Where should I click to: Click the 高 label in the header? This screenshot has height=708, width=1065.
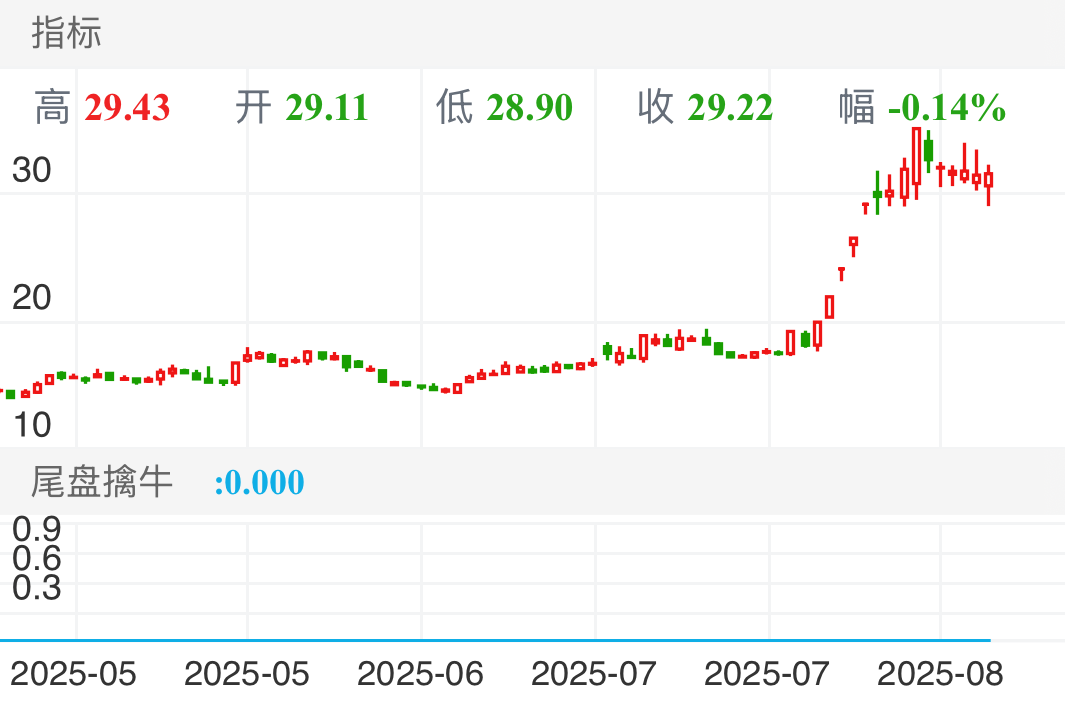coord(52,108)
